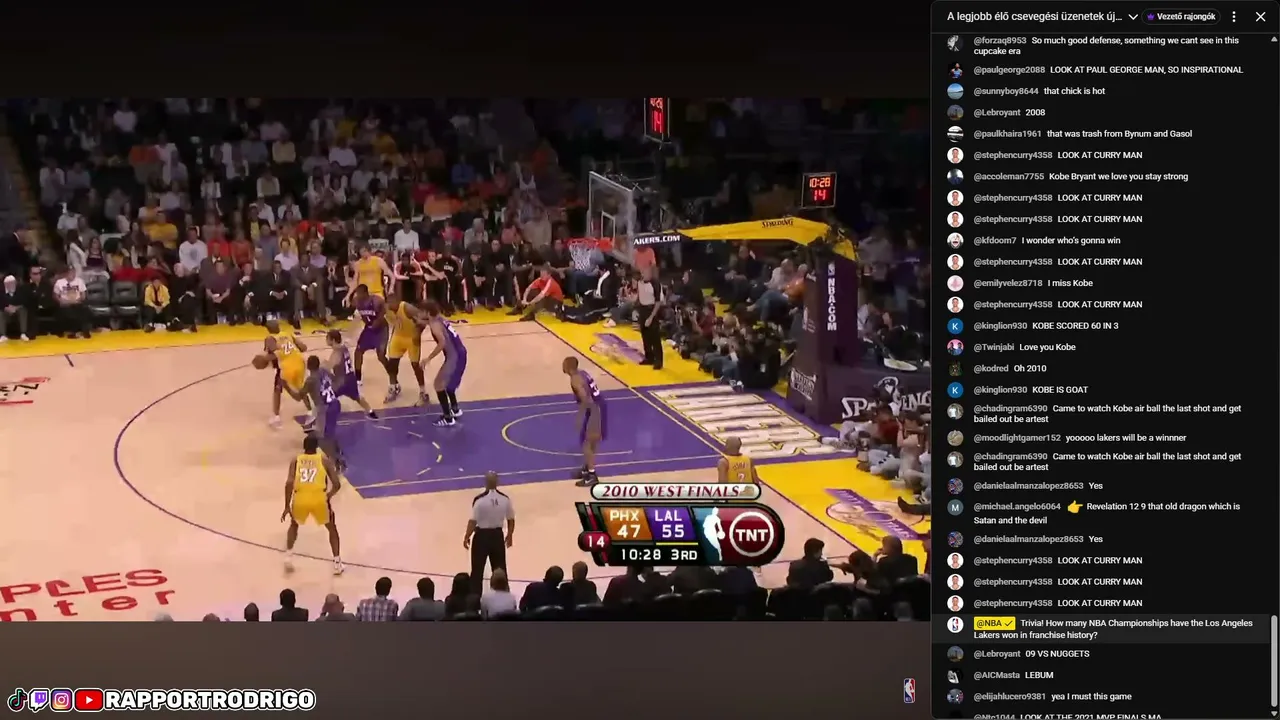Click the avatar of @Twinjabi

tap(955, 347)
